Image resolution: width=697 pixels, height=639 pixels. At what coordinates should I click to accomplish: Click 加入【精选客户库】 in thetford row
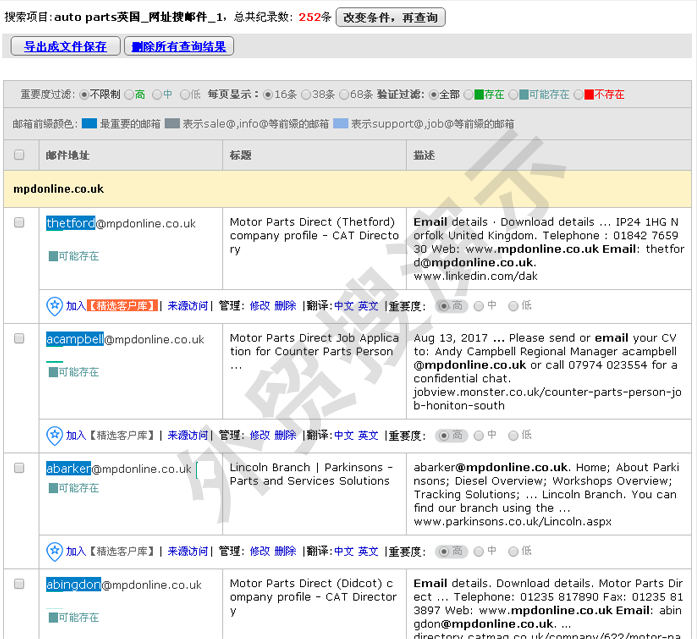pos(112,306)
